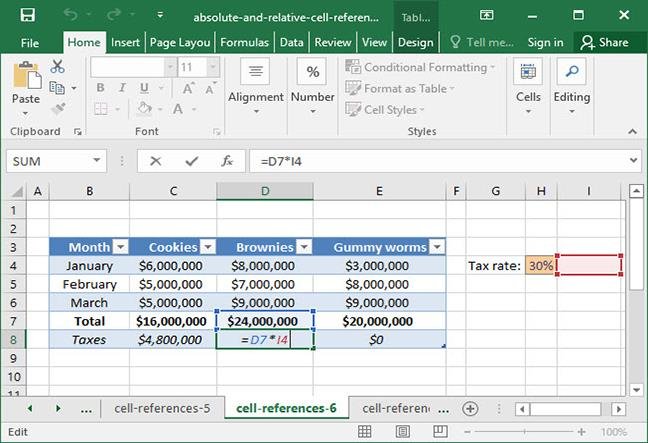Switch to the cell-references-5 sheet tab
648x443 pixels.
pos(162,408)
